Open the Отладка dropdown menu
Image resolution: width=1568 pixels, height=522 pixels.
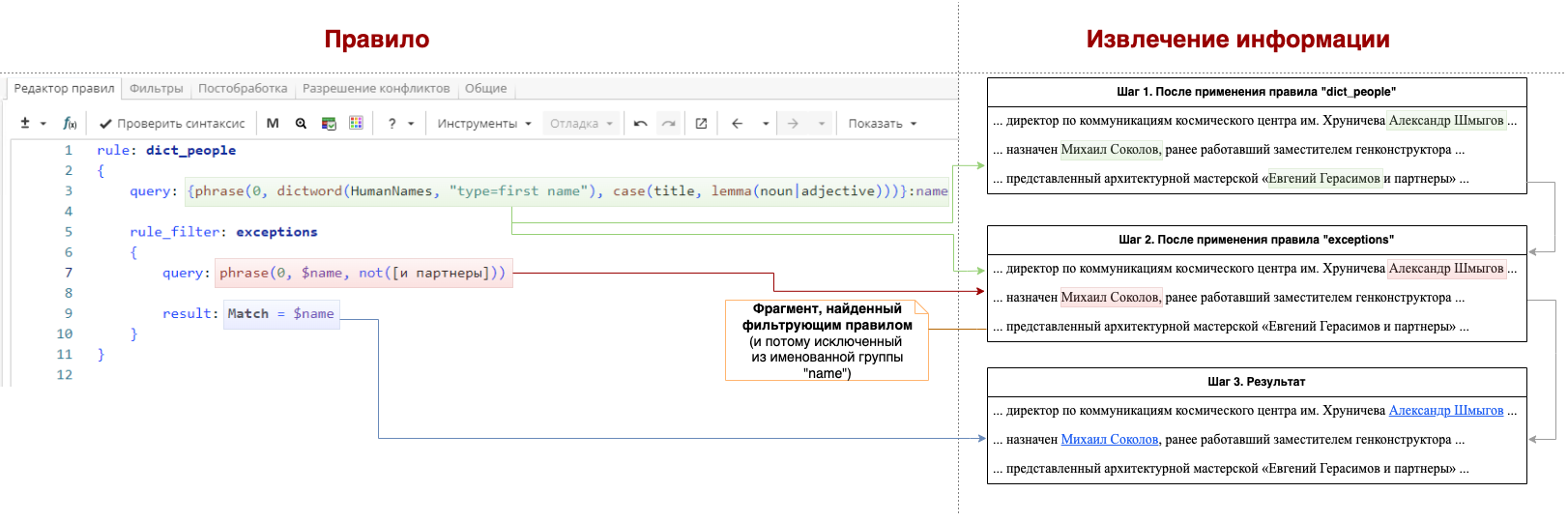tap(581, 124)
